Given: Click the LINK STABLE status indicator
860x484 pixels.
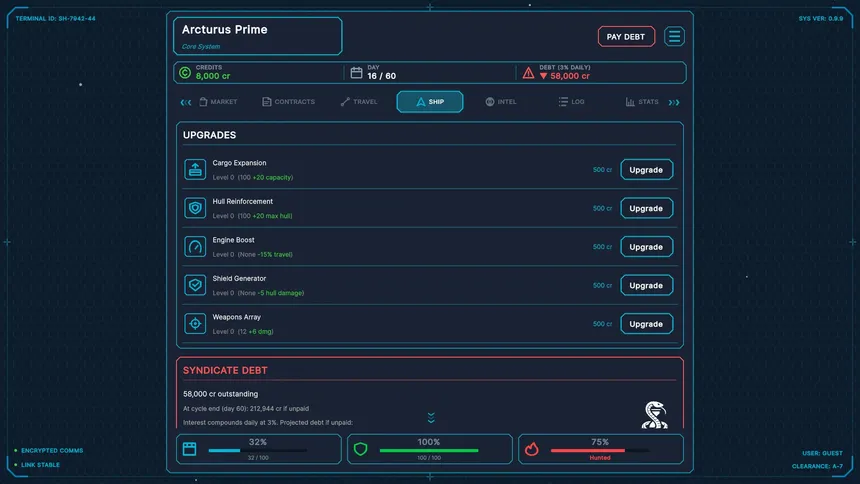Looking at the screenshot, I should (x=37, y=465).
